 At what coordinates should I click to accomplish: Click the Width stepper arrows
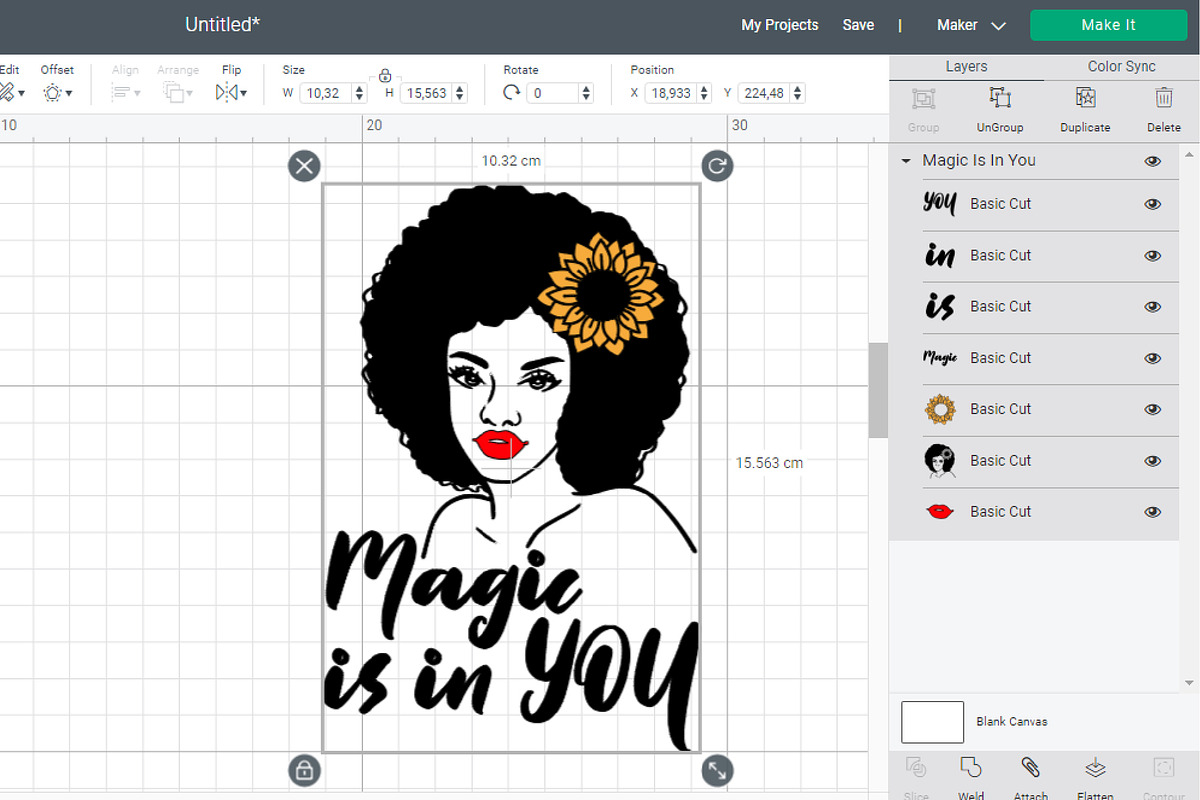[360, 93]
